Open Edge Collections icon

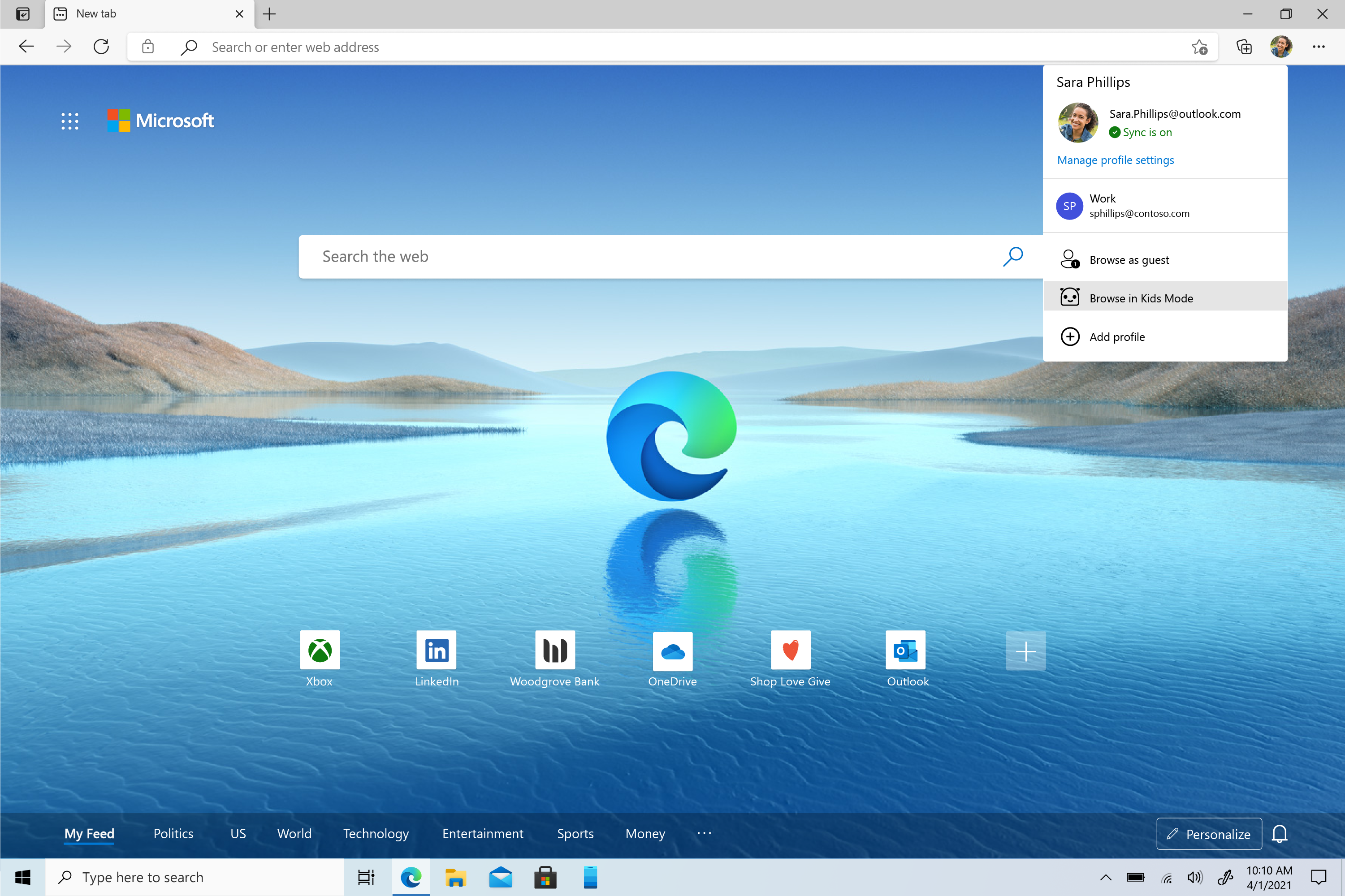coord(1243,47)
